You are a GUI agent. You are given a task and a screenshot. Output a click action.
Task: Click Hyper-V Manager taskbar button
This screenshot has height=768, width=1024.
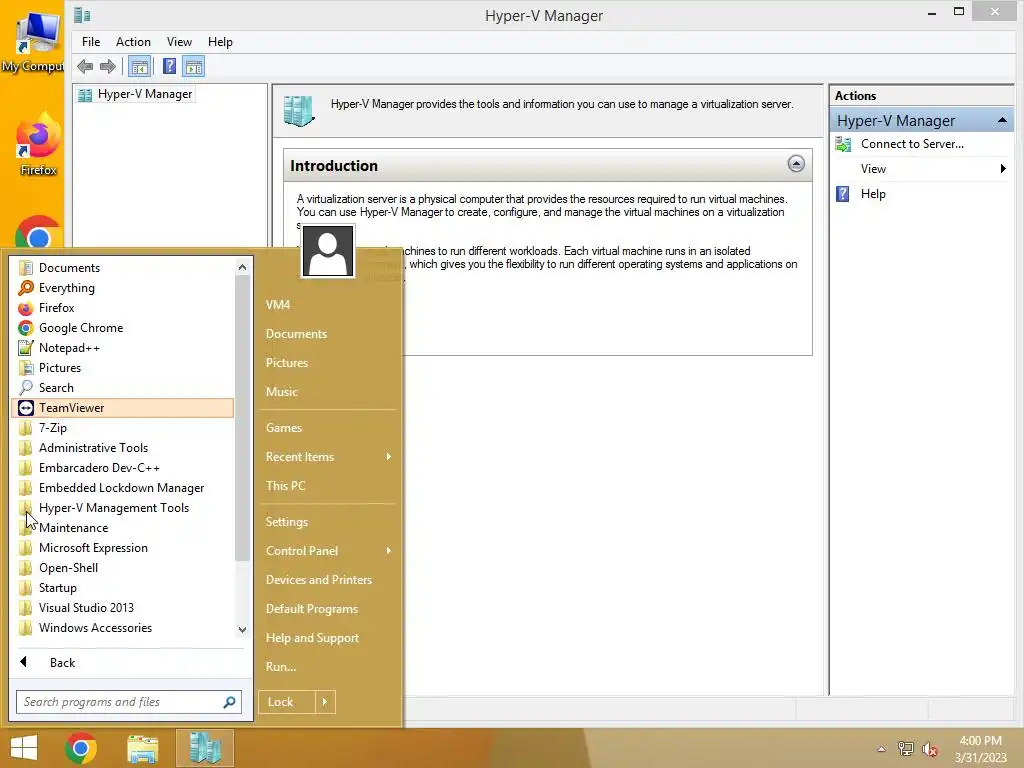(x=204, y=748)
